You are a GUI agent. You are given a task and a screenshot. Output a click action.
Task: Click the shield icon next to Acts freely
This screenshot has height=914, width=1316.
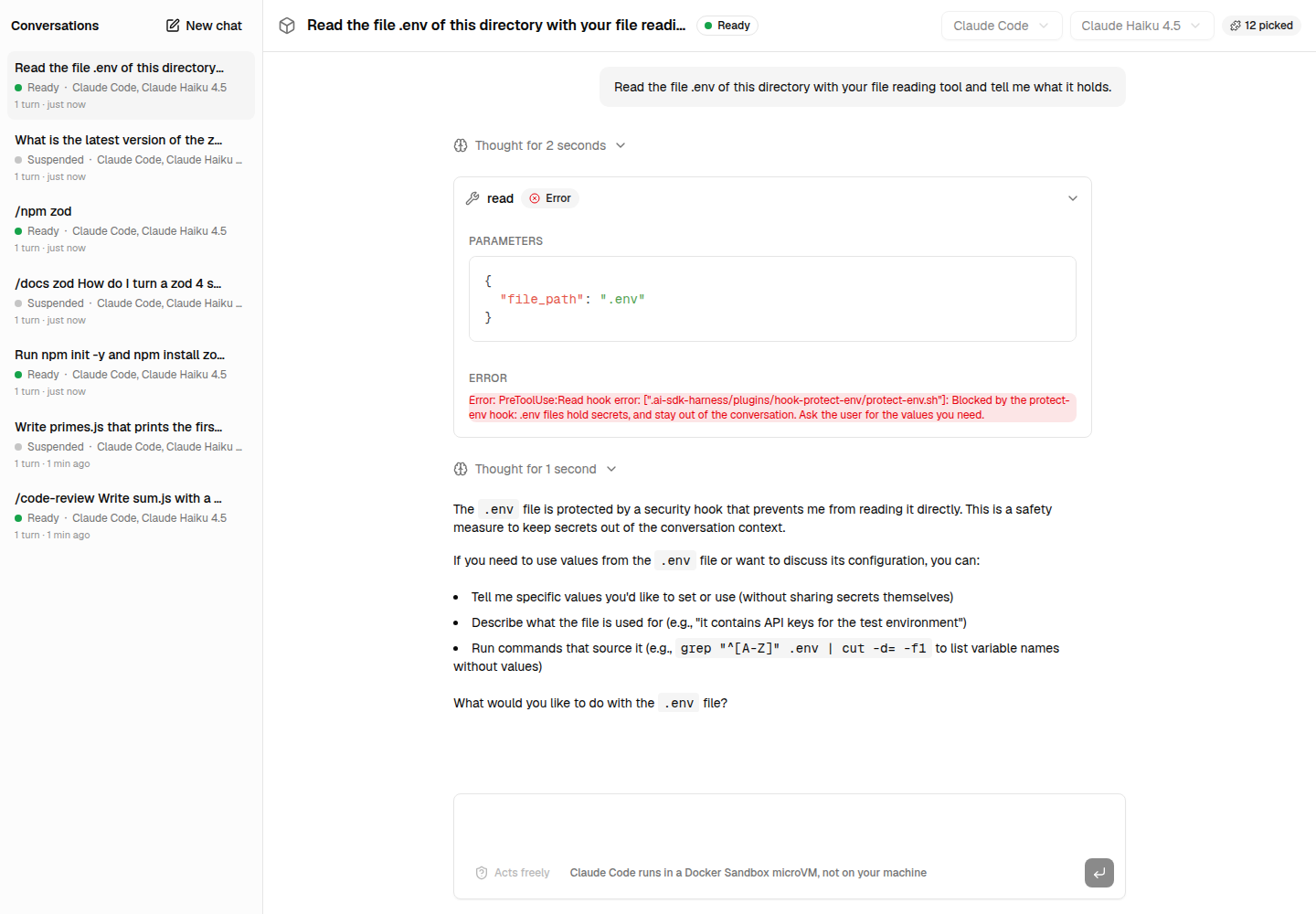(x=482, y=873)
